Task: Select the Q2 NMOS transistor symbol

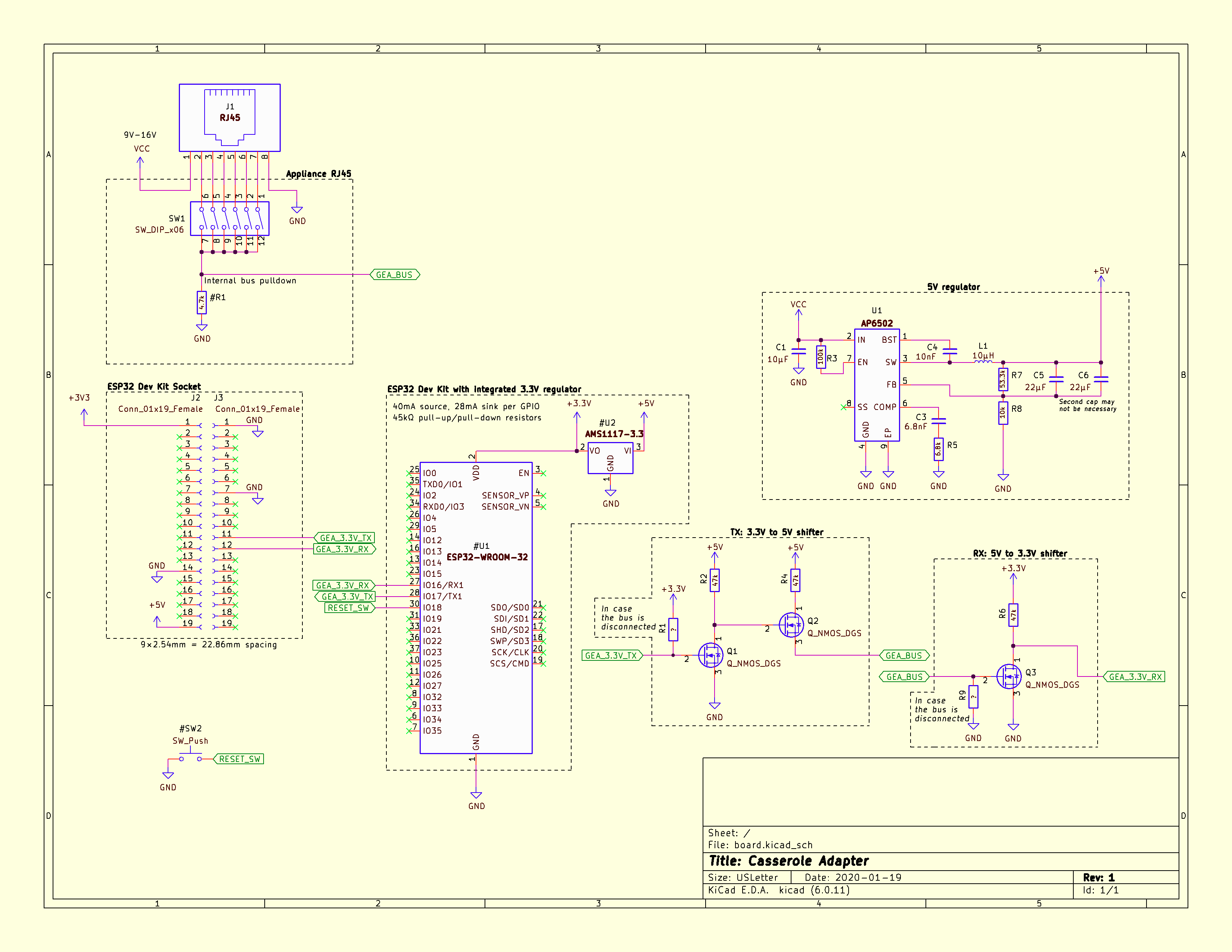Action: click(x=791, y=625)
